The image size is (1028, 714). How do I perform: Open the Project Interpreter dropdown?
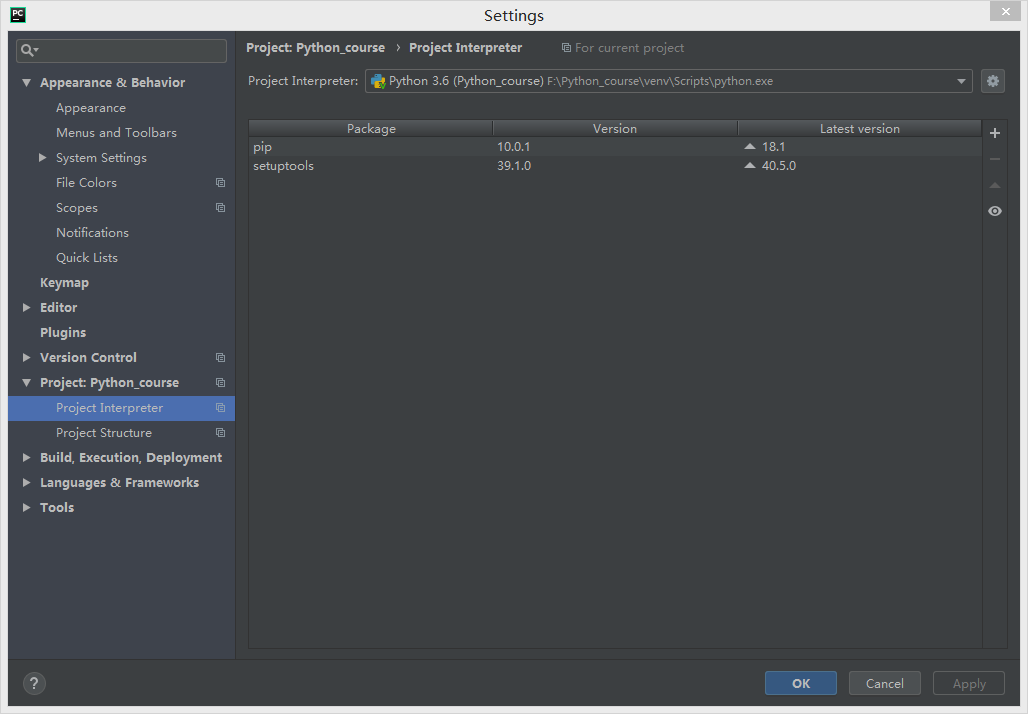tap(960, 81)
